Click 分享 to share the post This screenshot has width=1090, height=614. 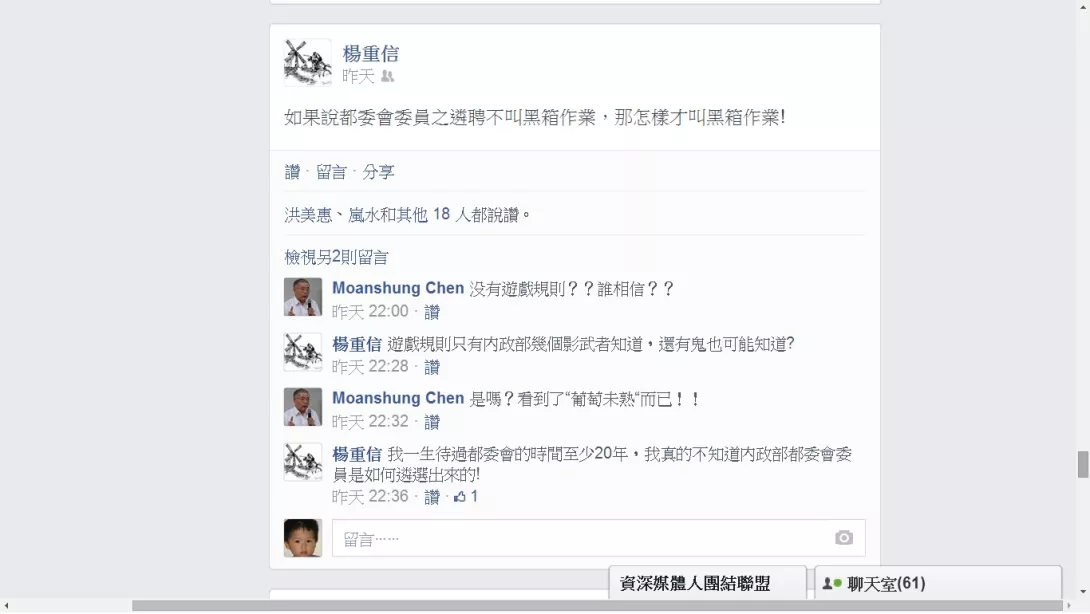[378, 172]
